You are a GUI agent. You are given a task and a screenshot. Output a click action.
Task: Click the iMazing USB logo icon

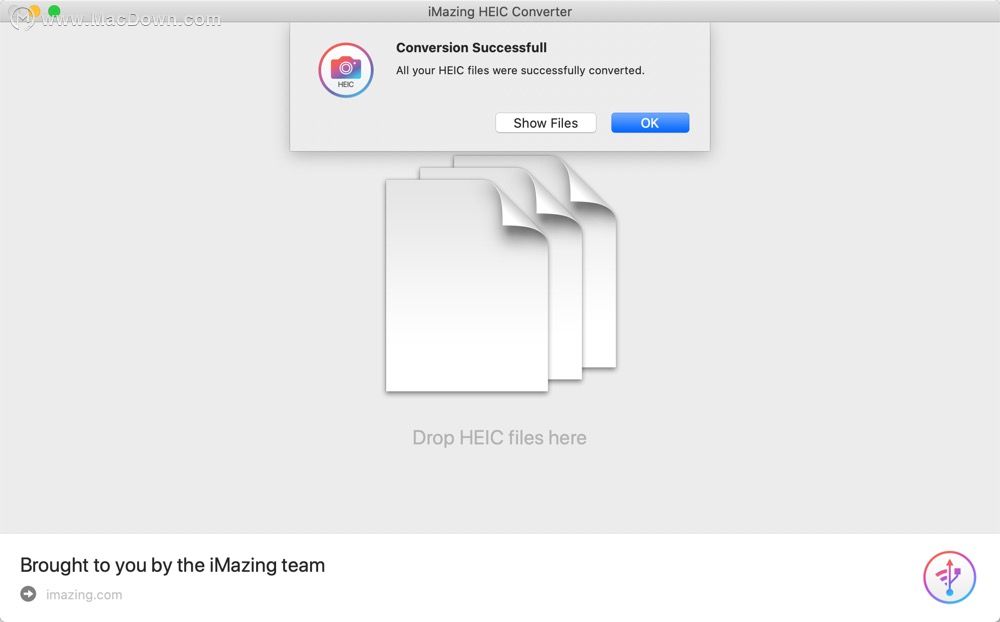point(950,577)
